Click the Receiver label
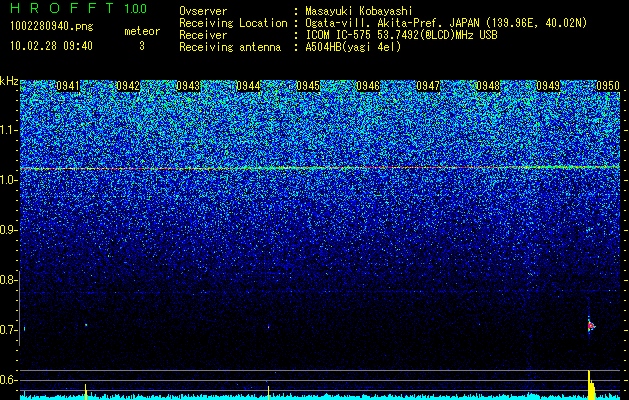629x400 pixels. point(203,35)
